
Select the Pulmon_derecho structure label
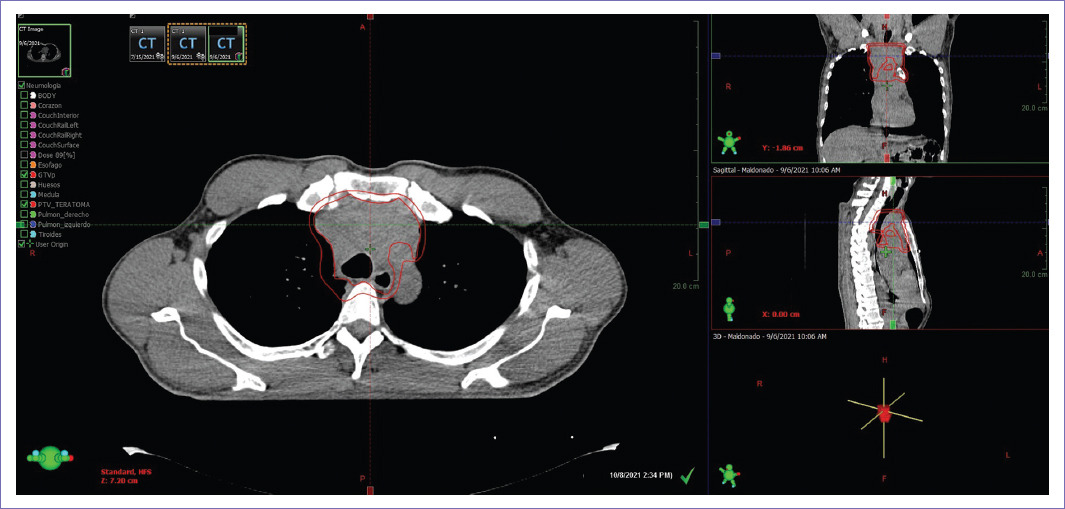point(63,214)
